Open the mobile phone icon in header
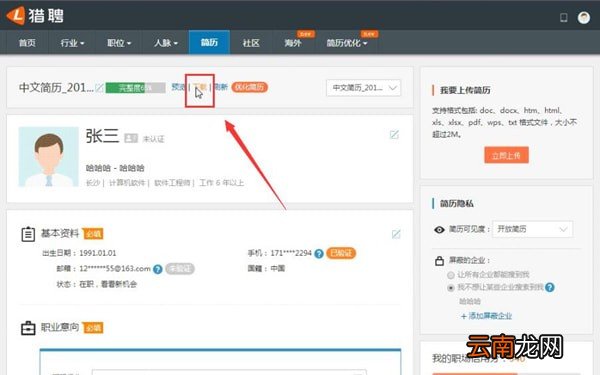 (x=564, y=18)
